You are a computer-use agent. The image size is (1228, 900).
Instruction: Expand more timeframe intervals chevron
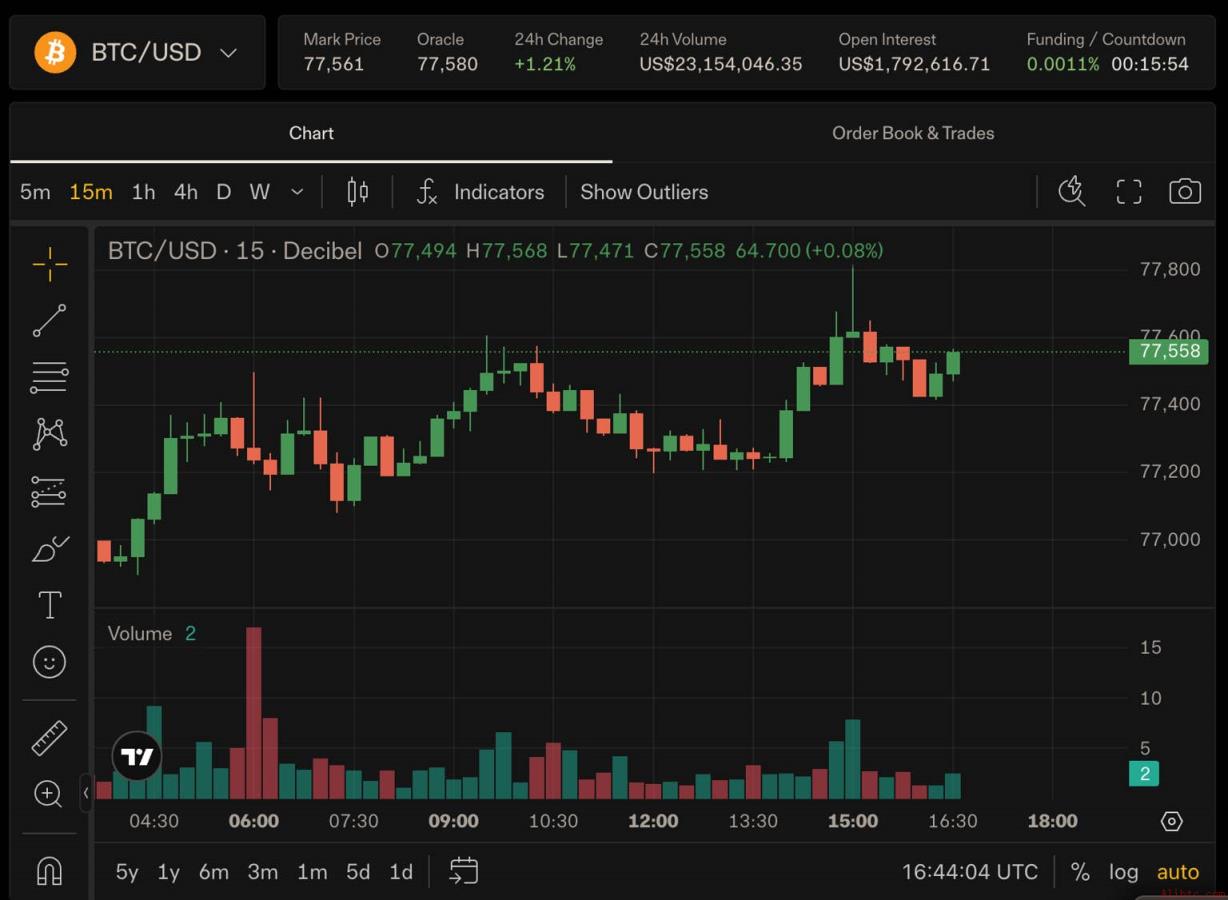[297, 192]
